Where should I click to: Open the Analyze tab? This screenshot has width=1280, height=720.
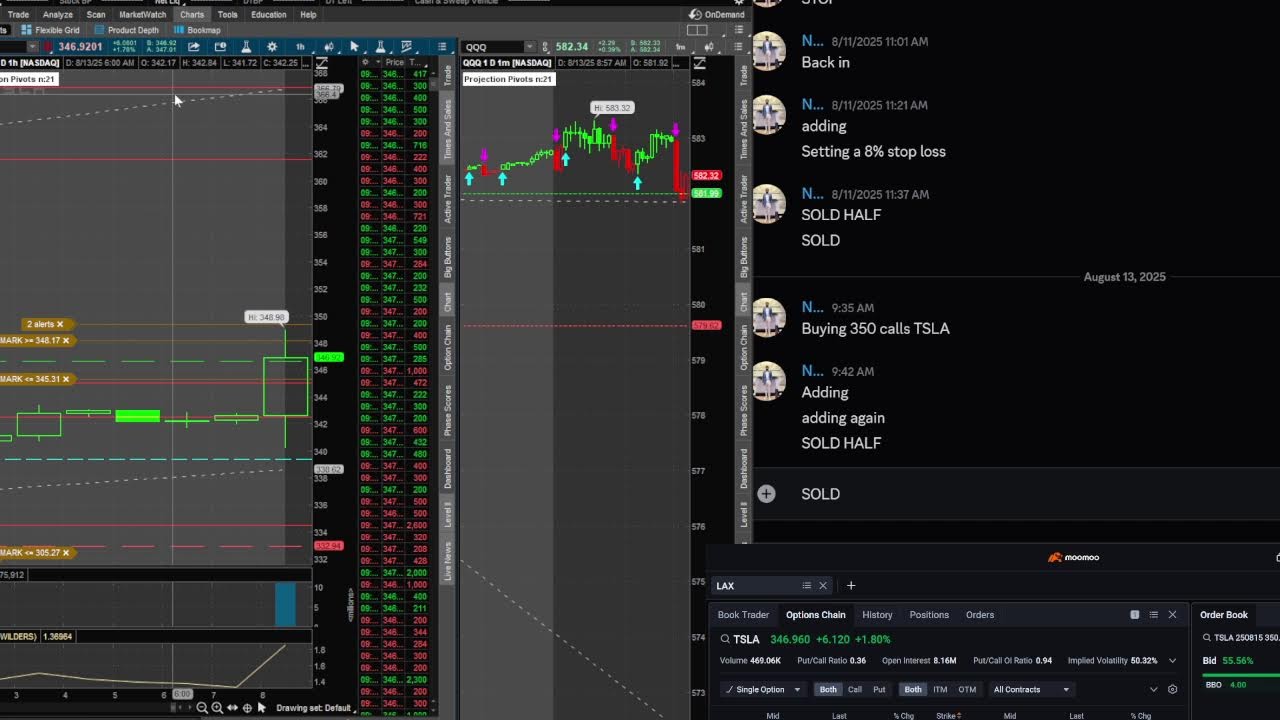58,15
